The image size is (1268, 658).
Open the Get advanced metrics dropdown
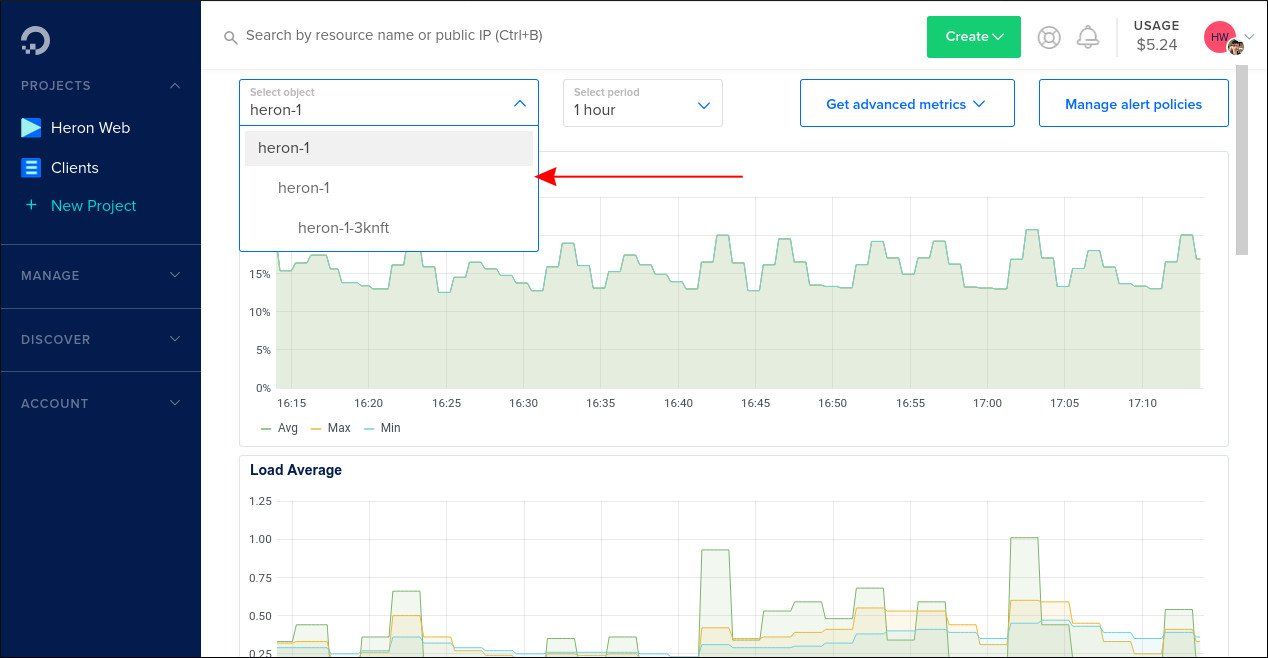click(906, 103)
